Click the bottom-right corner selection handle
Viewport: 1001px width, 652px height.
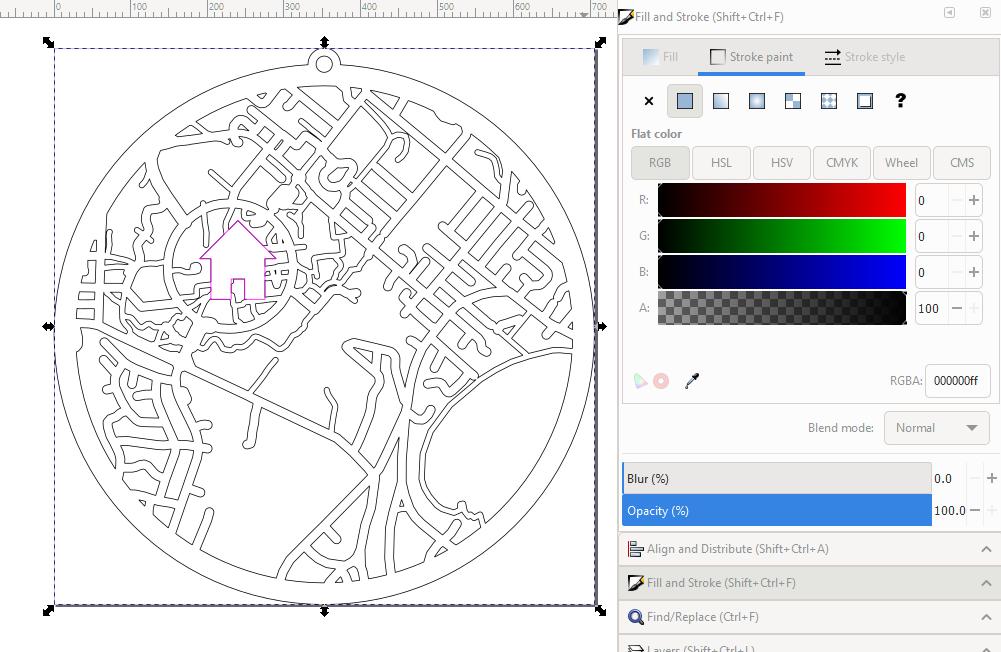600,610
